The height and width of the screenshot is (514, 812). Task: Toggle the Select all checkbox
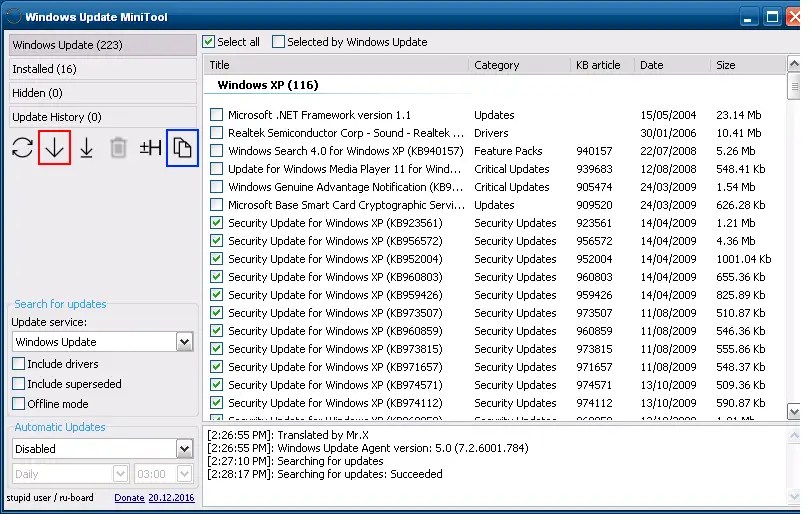click(x=209, y=42)
